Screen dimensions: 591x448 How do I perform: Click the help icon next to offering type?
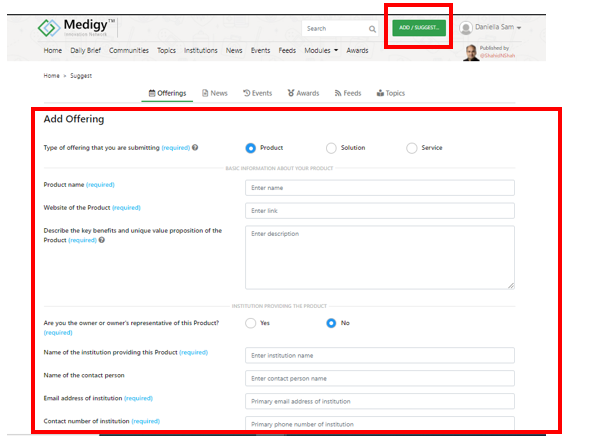click(x=195, y=147)
